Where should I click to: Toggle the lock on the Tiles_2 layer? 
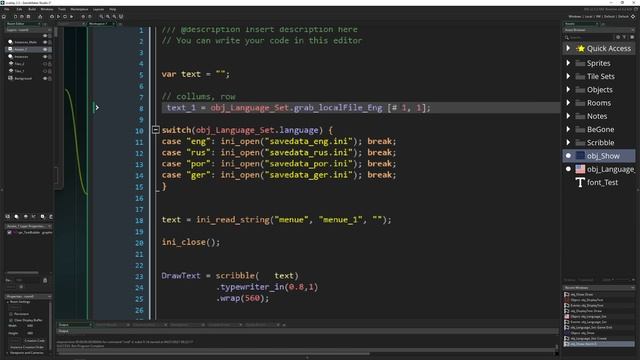(x=50, y=64)
